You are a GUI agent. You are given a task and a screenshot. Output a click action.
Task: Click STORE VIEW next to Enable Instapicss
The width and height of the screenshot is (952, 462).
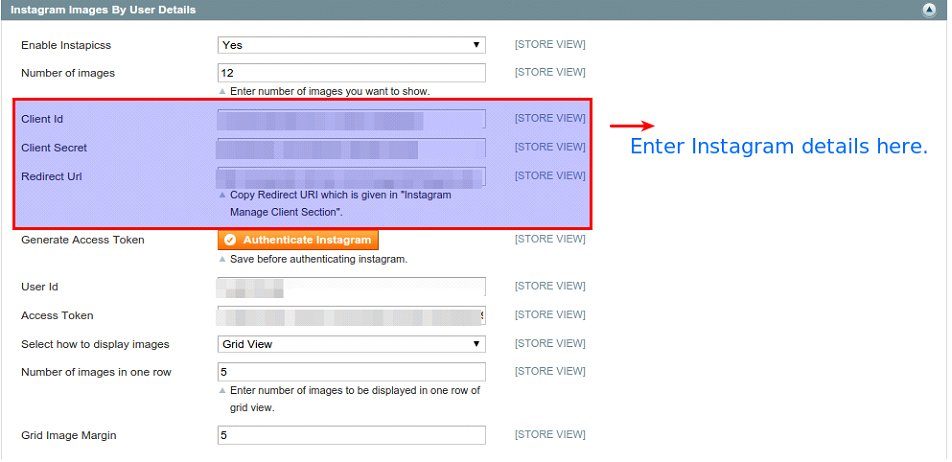(x=550, y=44)
